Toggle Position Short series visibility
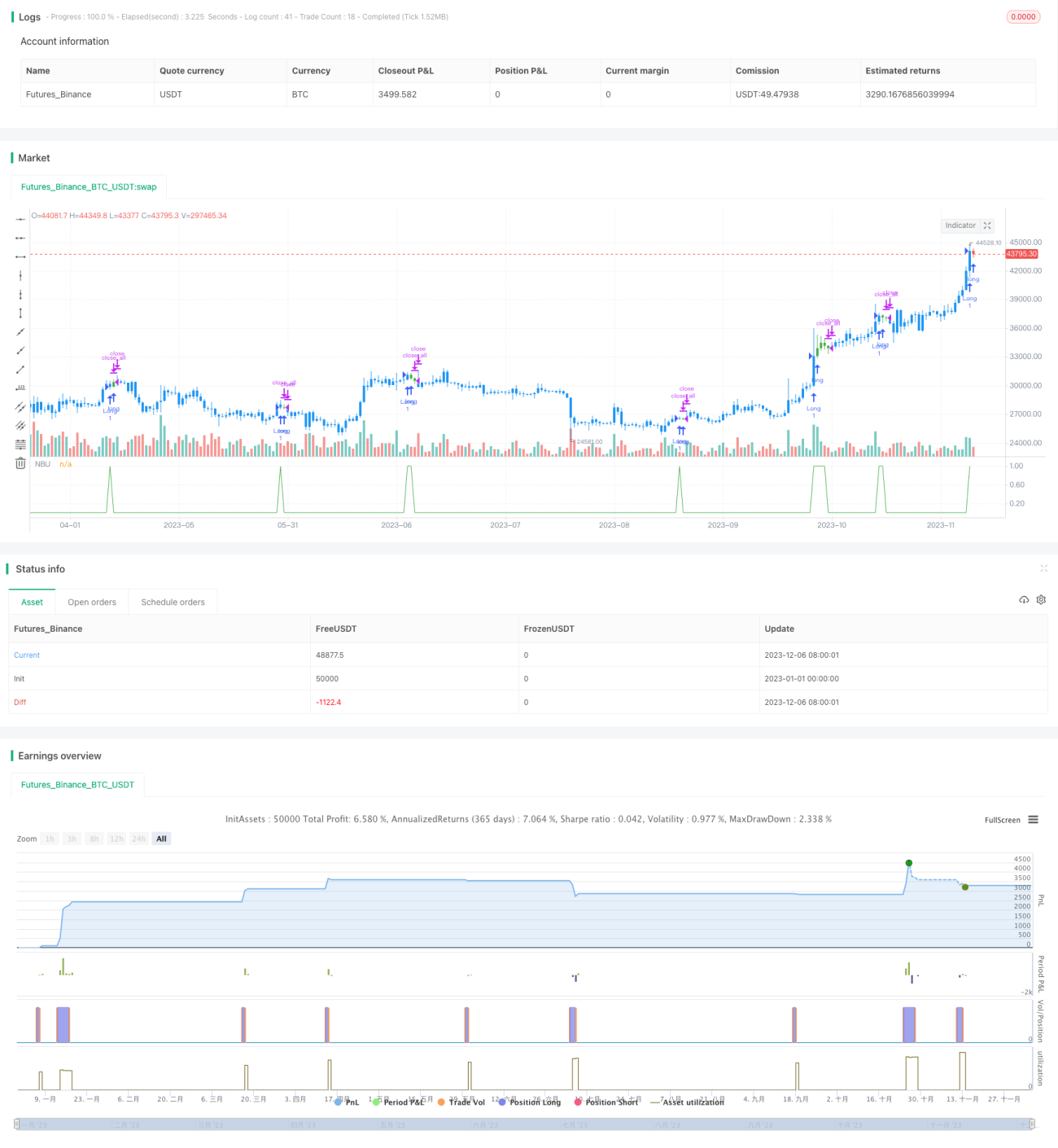1058x1148 pixels. point(606,1102)
